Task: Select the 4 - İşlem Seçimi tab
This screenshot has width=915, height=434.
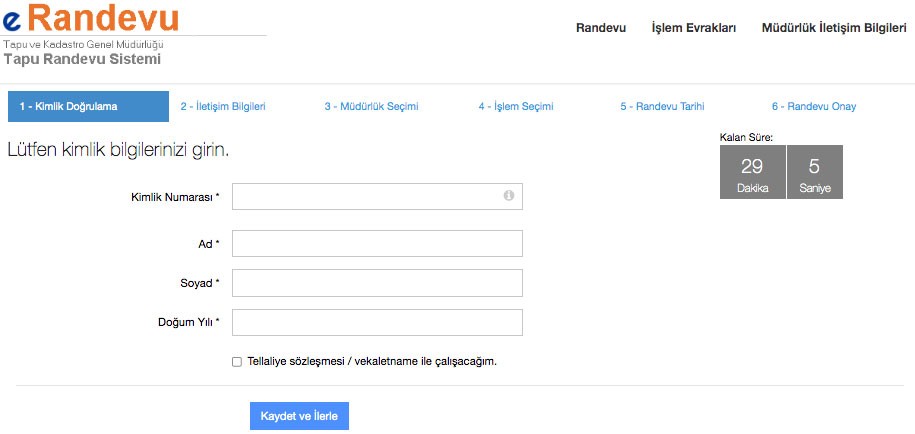Action: [515, 106]
